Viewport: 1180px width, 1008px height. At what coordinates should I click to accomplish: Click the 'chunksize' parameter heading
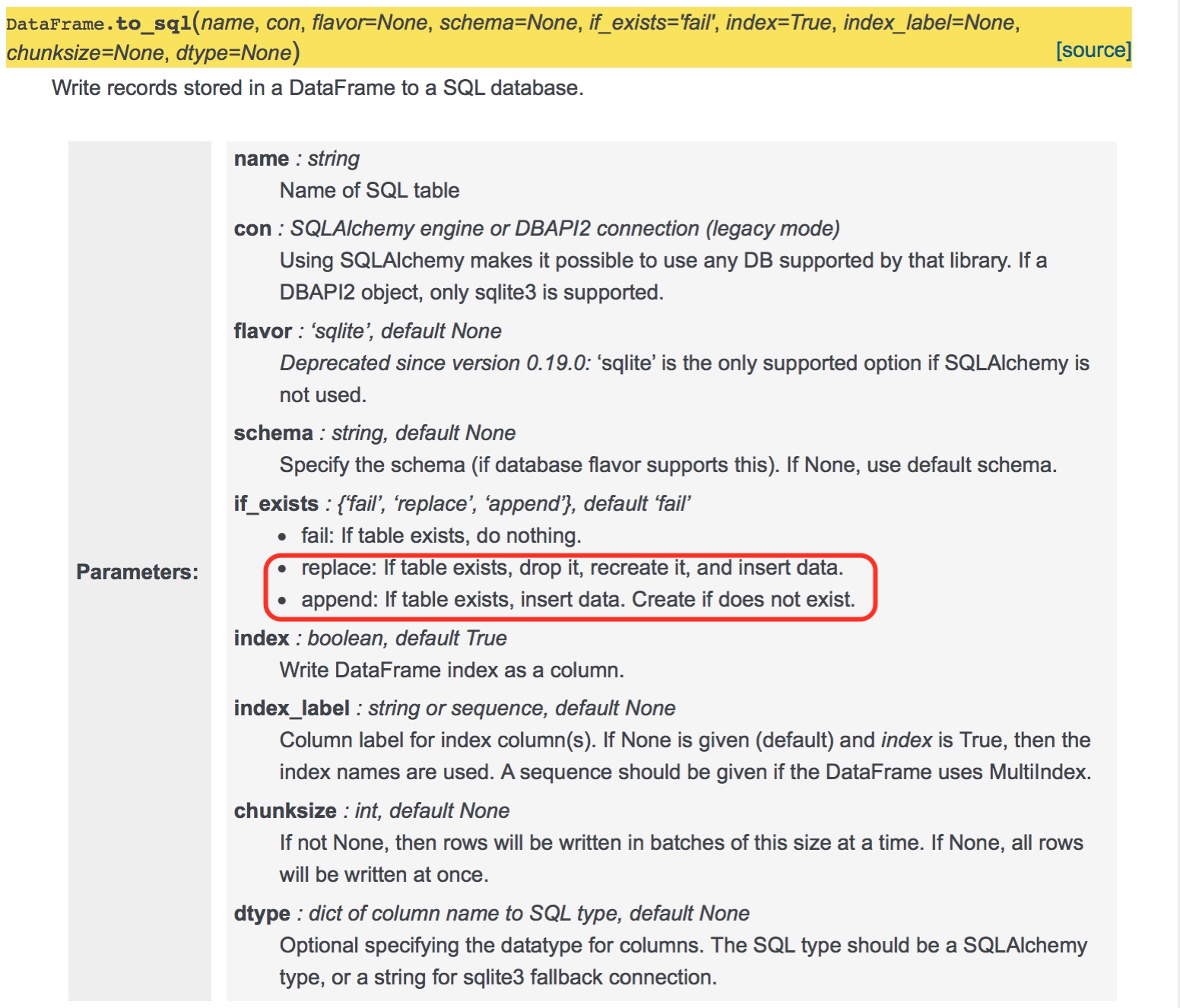285,810
